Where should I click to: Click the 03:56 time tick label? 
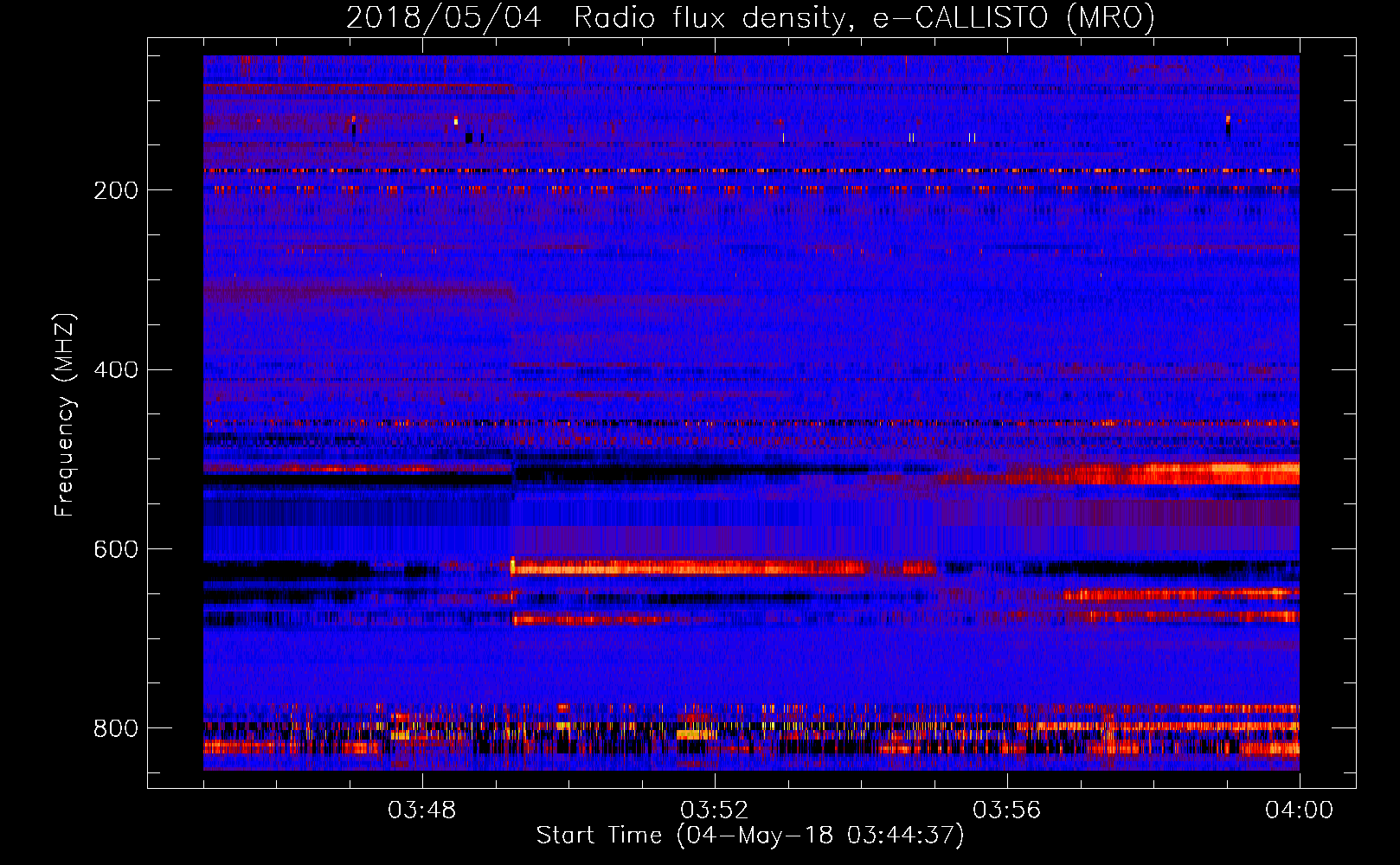click(1006, 811)
